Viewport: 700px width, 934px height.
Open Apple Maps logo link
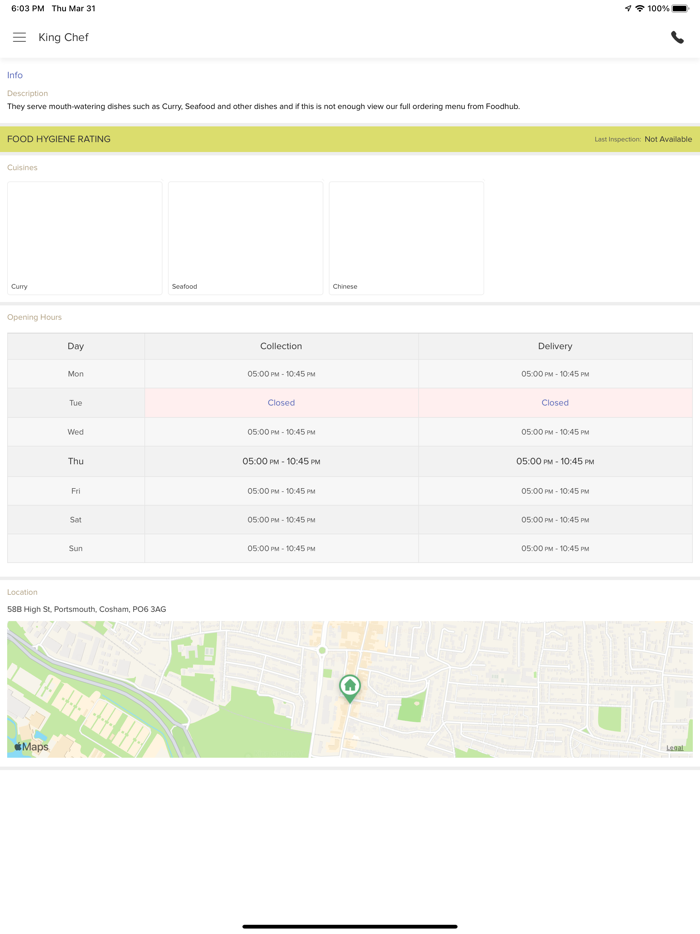pos(32,746)
